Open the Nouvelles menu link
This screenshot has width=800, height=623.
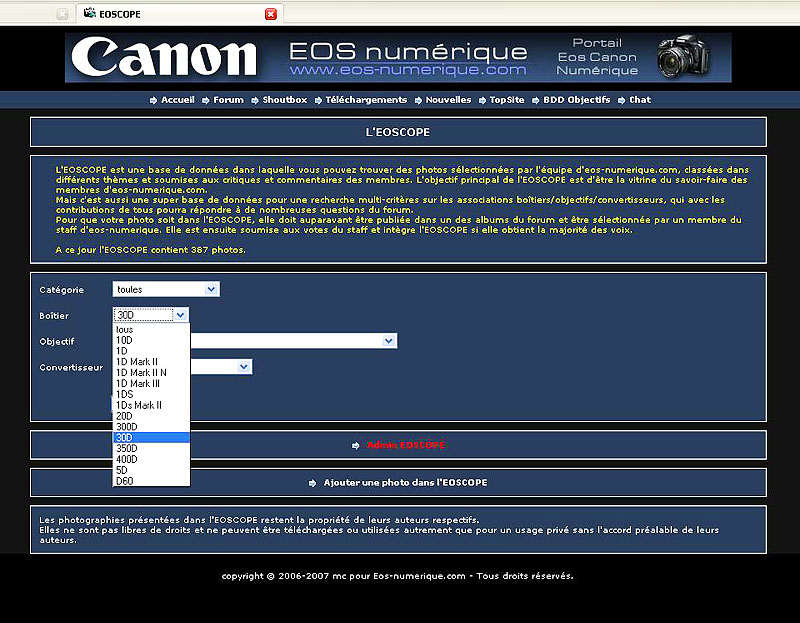448,99
